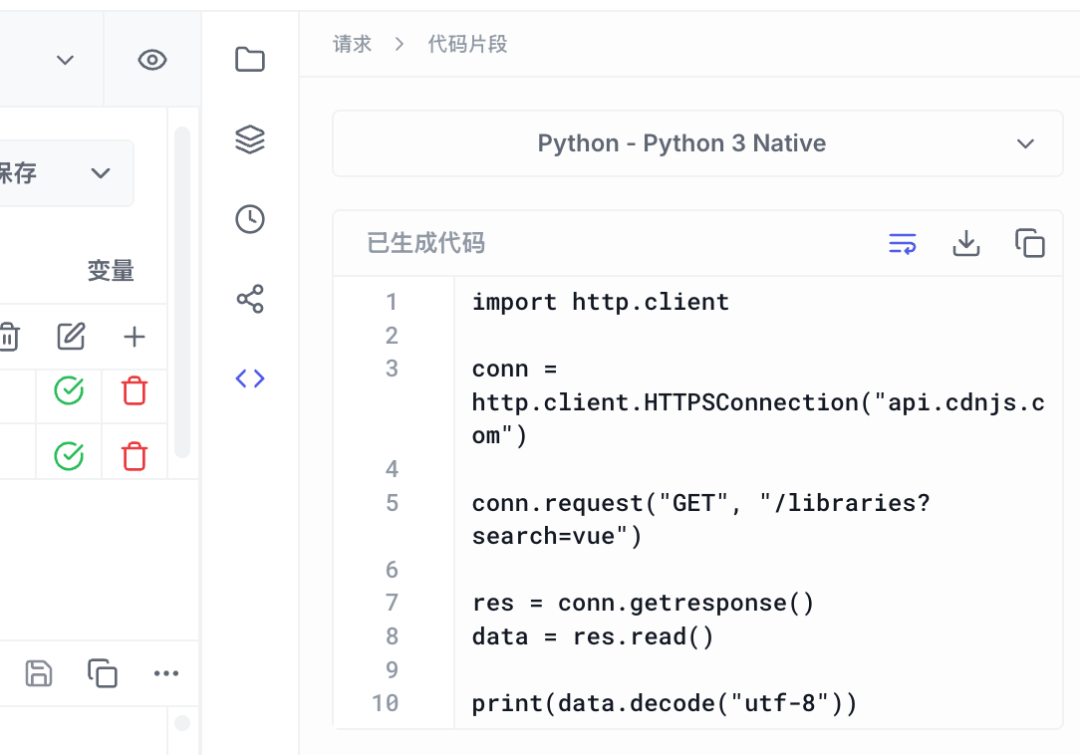This screenshot has width=1080, height=755.
Task: Open the chevron dropdown at top left
Action: point(65,60)
